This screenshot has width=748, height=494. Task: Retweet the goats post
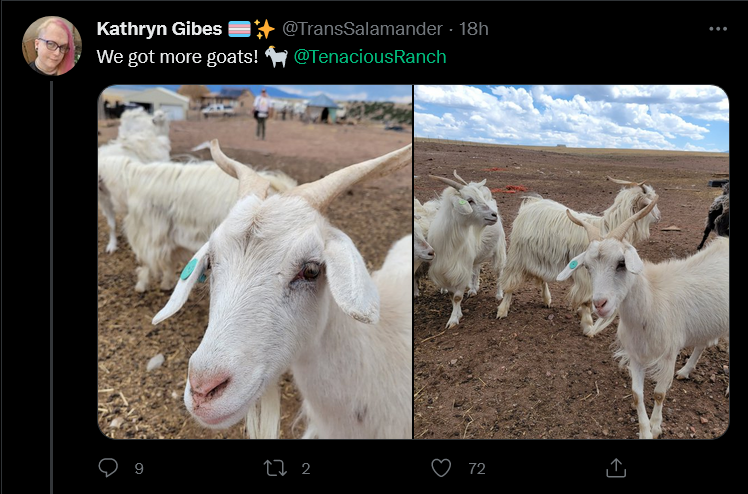coord(275,468)
